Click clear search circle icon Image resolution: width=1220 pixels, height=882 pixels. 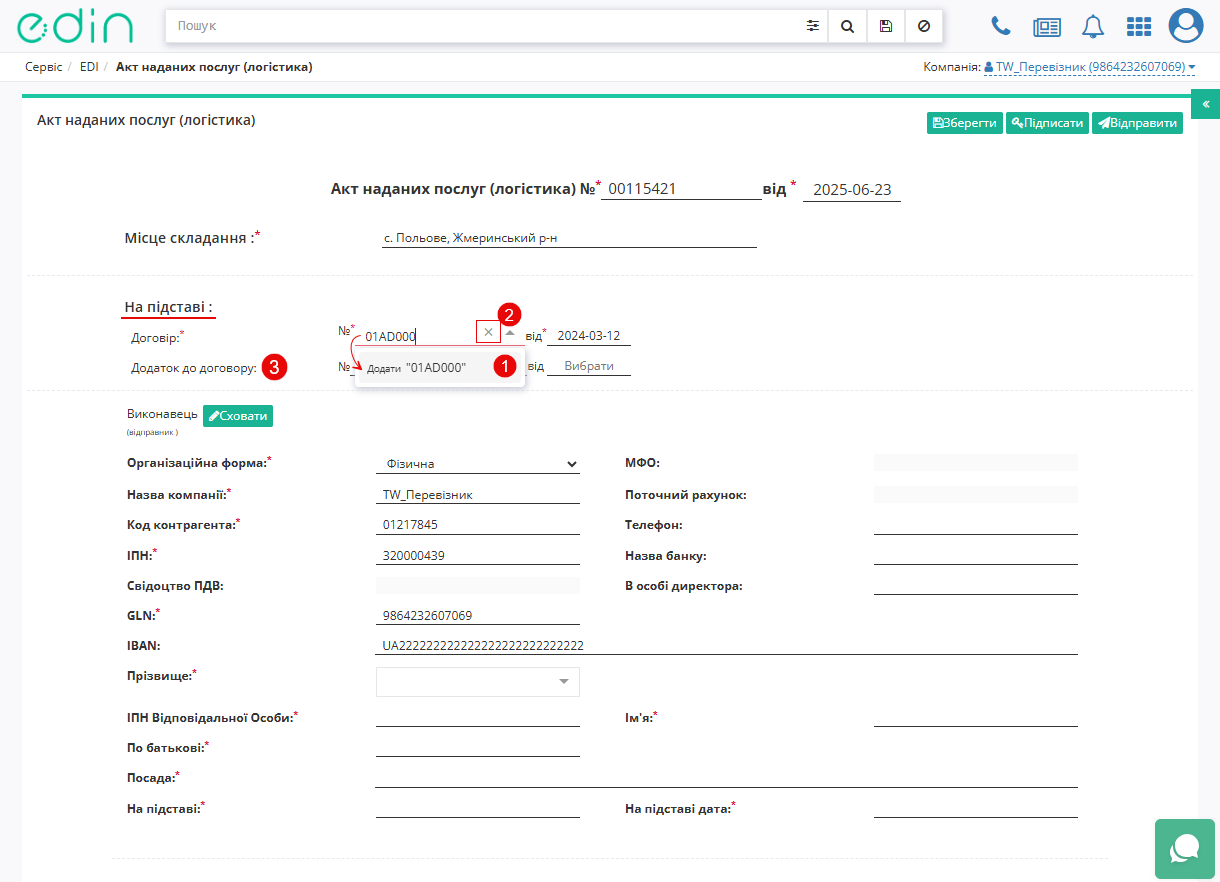click(x=923, y=26)
